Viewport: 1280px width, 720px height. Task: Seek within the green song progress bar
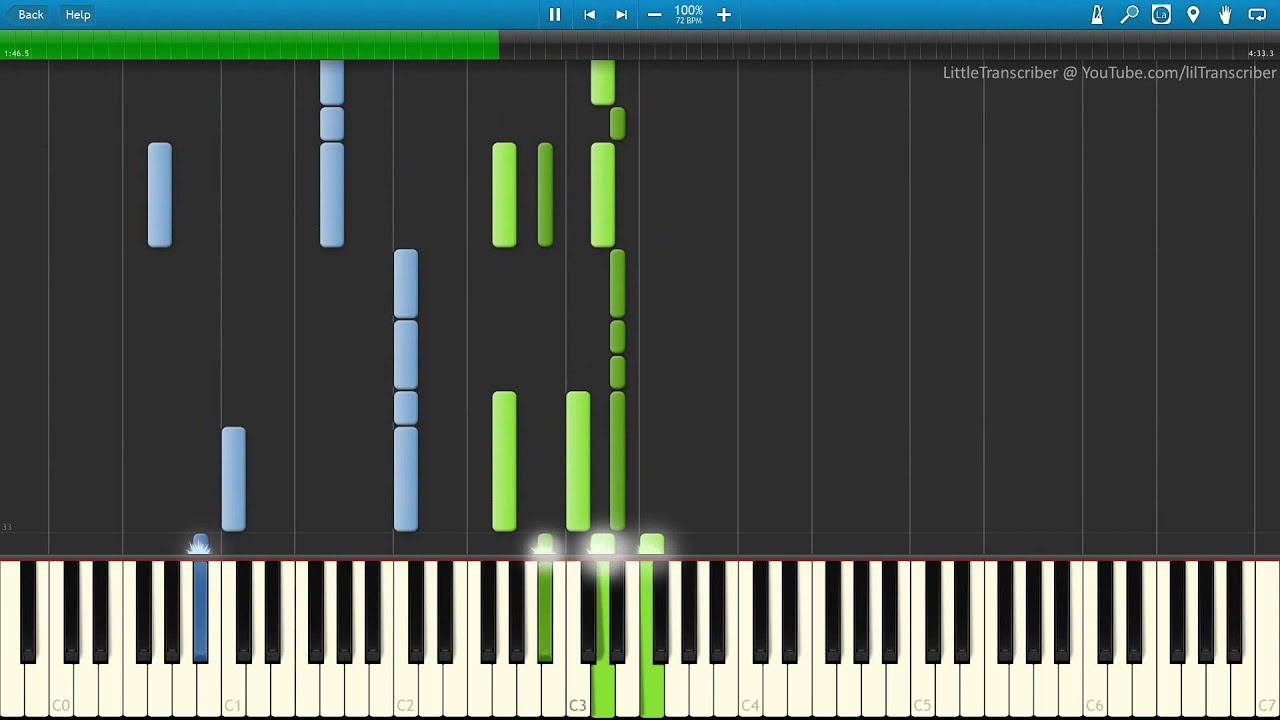[x=250, y=45]
